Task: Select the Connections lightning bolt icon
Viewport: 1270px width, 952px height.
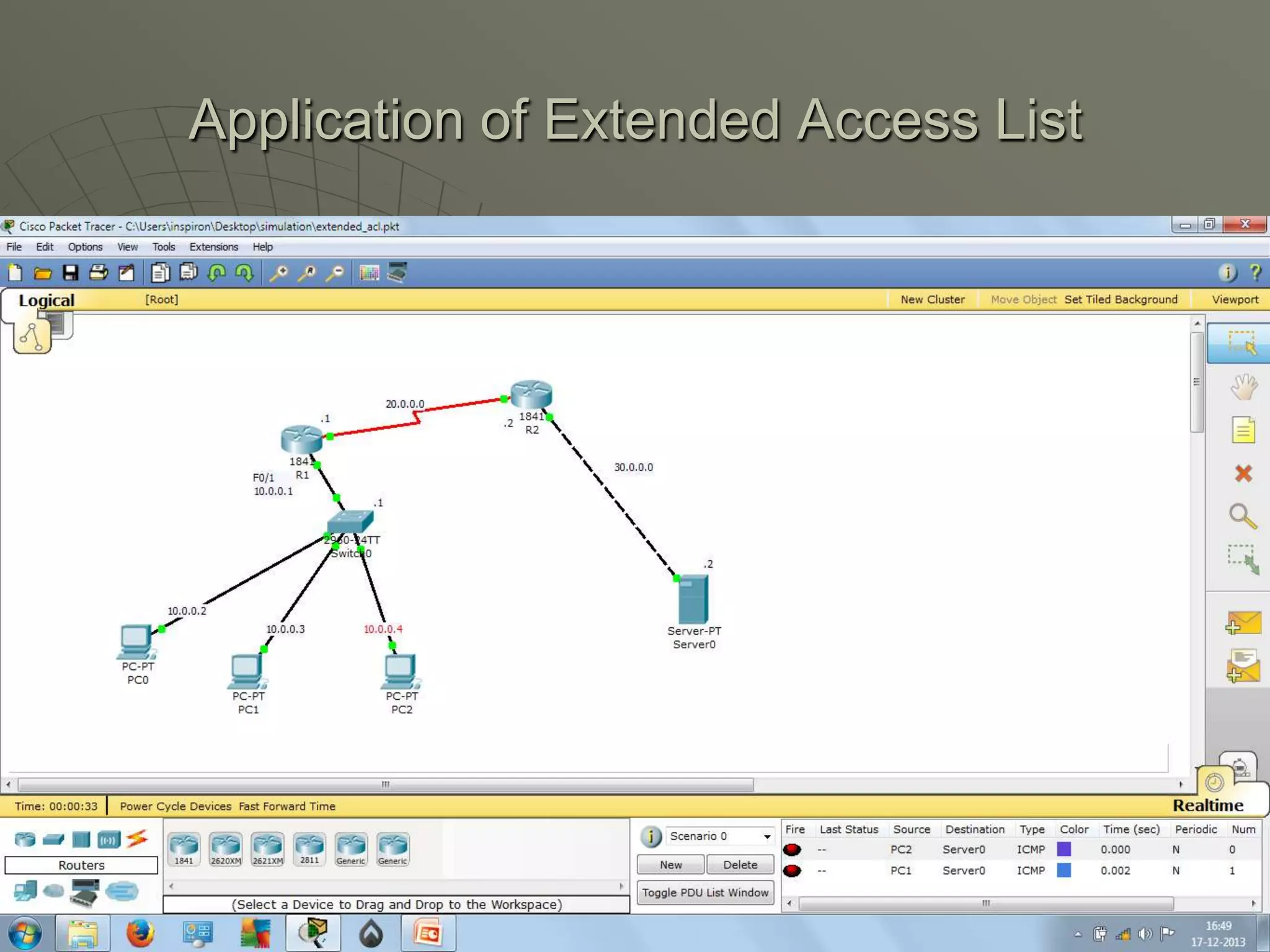Action: 137,839
